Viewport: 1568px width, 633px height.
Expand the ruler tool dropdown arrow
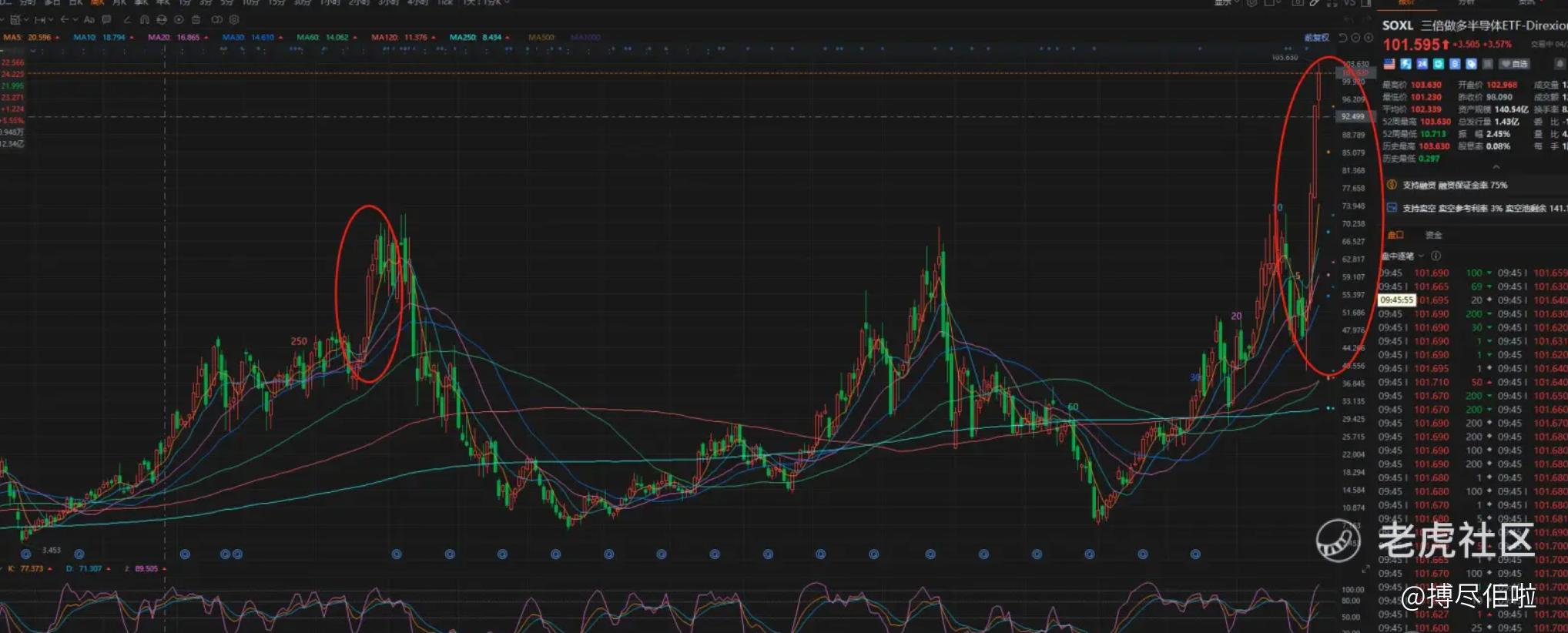point(51,19)
